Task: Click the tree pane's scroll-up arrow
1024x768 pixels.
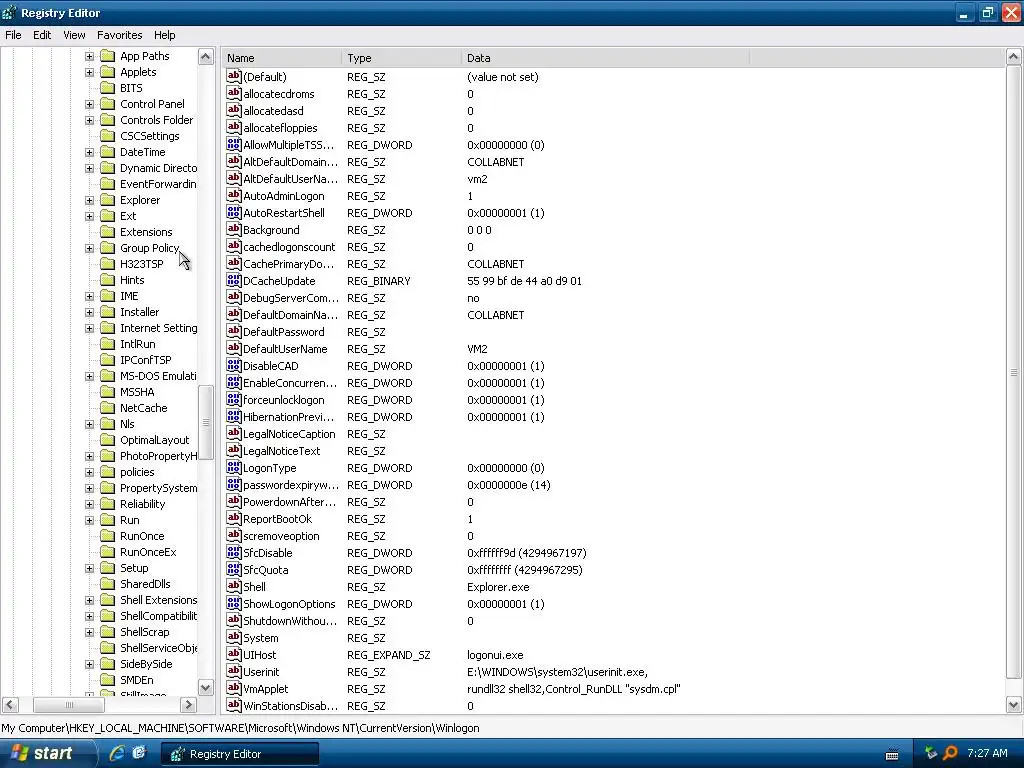Action: (x=206, y=57)
